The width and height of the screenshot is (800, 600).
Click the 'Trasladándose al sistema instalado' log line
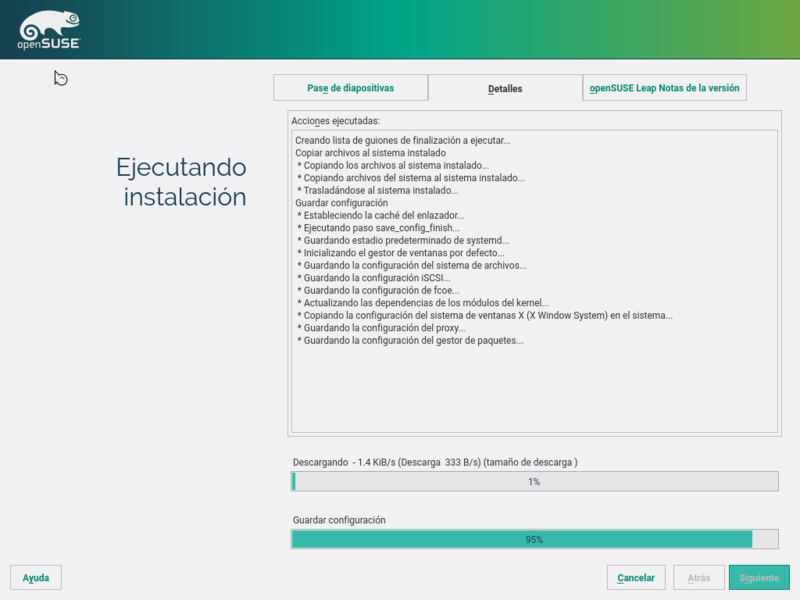point(380,190)
